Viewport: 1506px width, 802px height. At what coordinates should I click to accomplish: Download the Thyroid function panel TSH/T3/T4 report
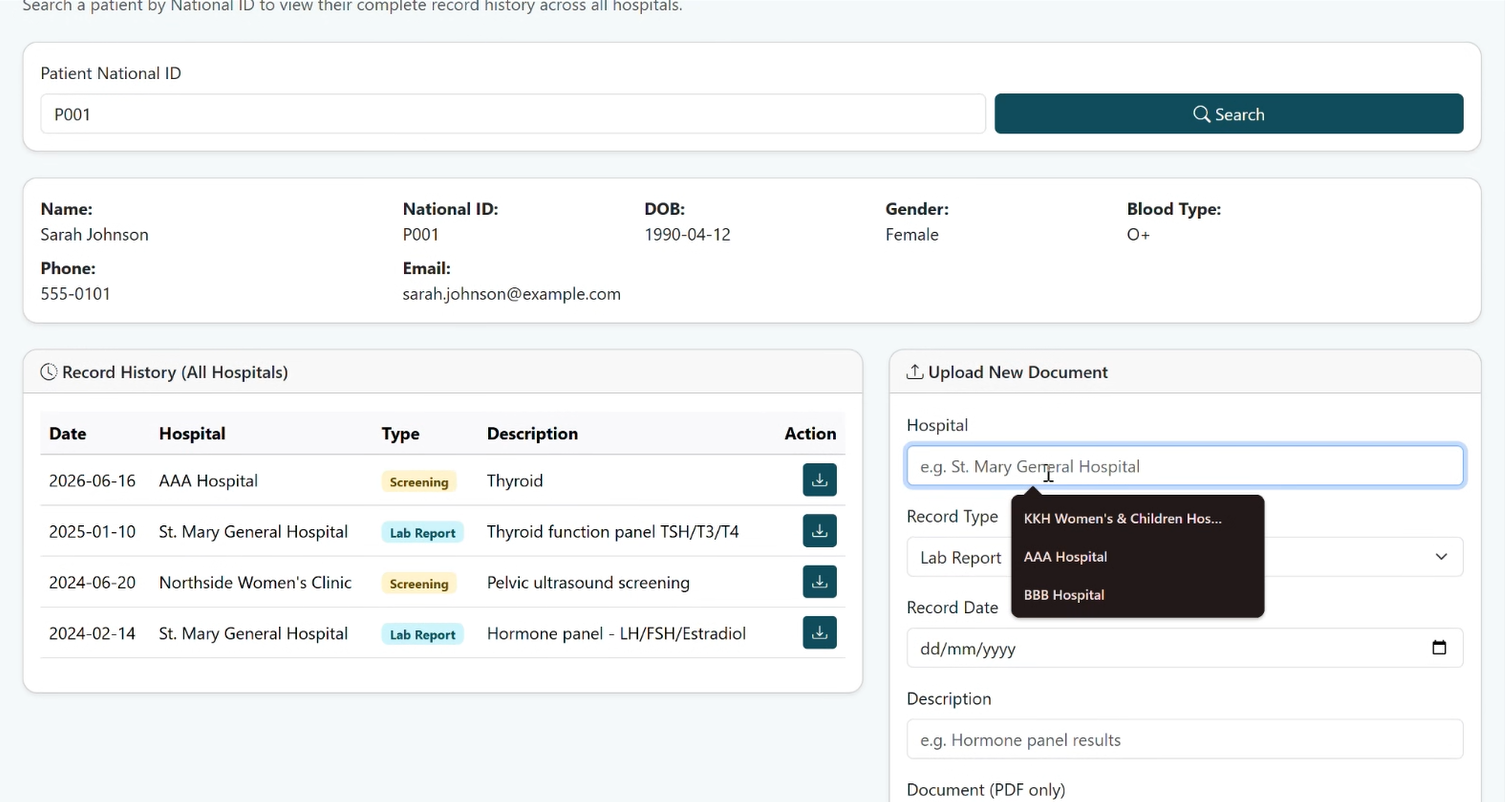pyautogui.click(x=820, y=531)
